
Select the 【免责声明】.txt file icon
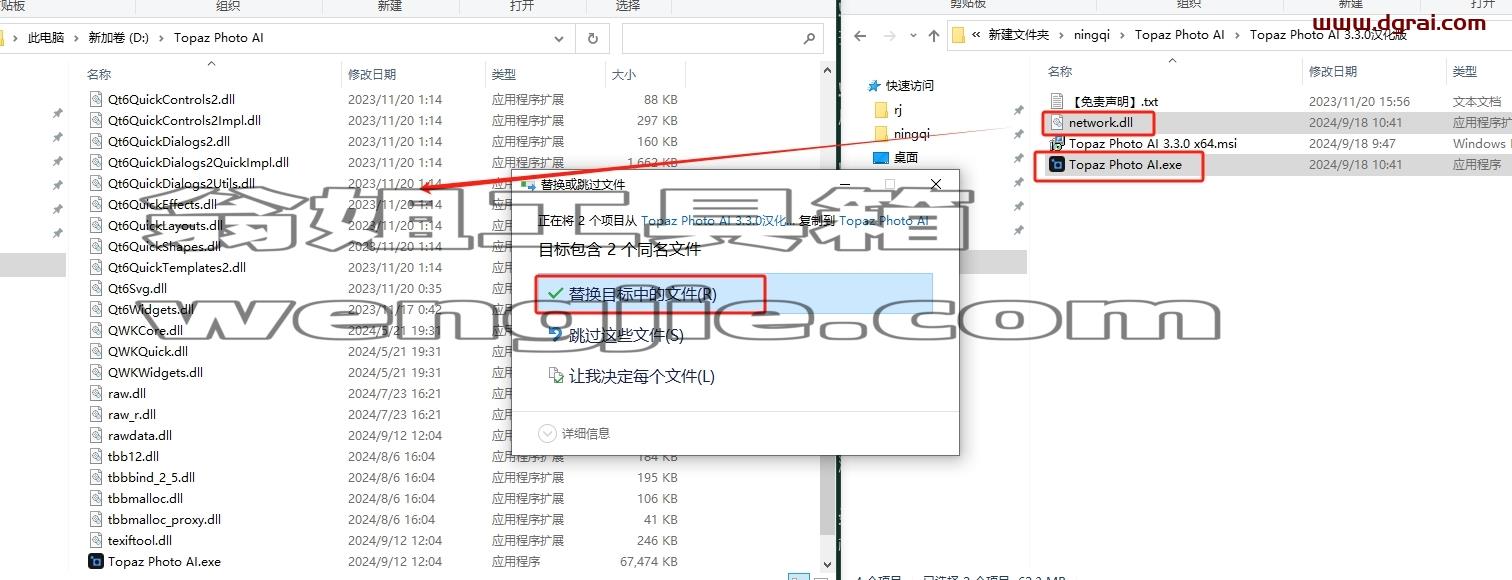[1057, 102]
